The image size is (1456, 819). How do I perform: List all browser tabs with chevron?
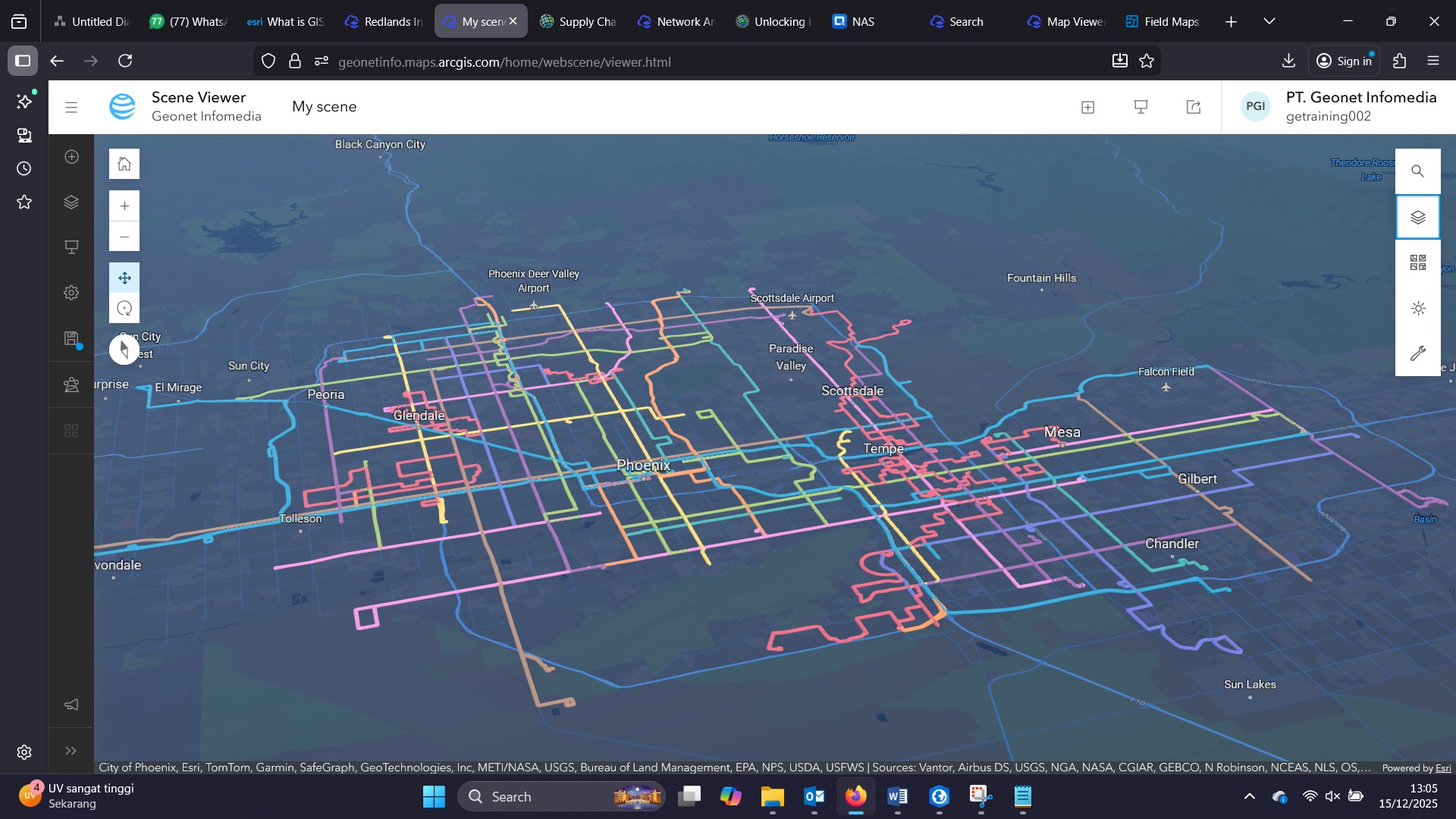1269,21
